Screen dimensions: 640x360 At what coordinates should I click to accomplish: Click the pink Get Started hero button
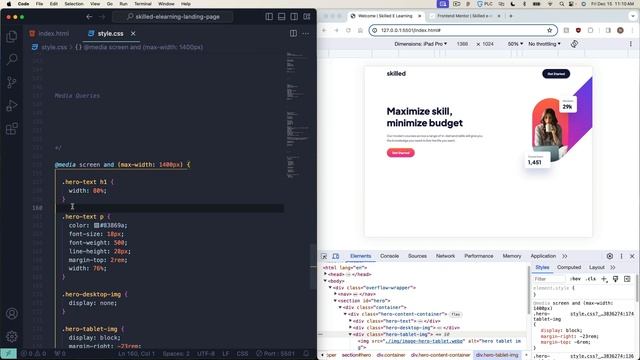[400, 153]
